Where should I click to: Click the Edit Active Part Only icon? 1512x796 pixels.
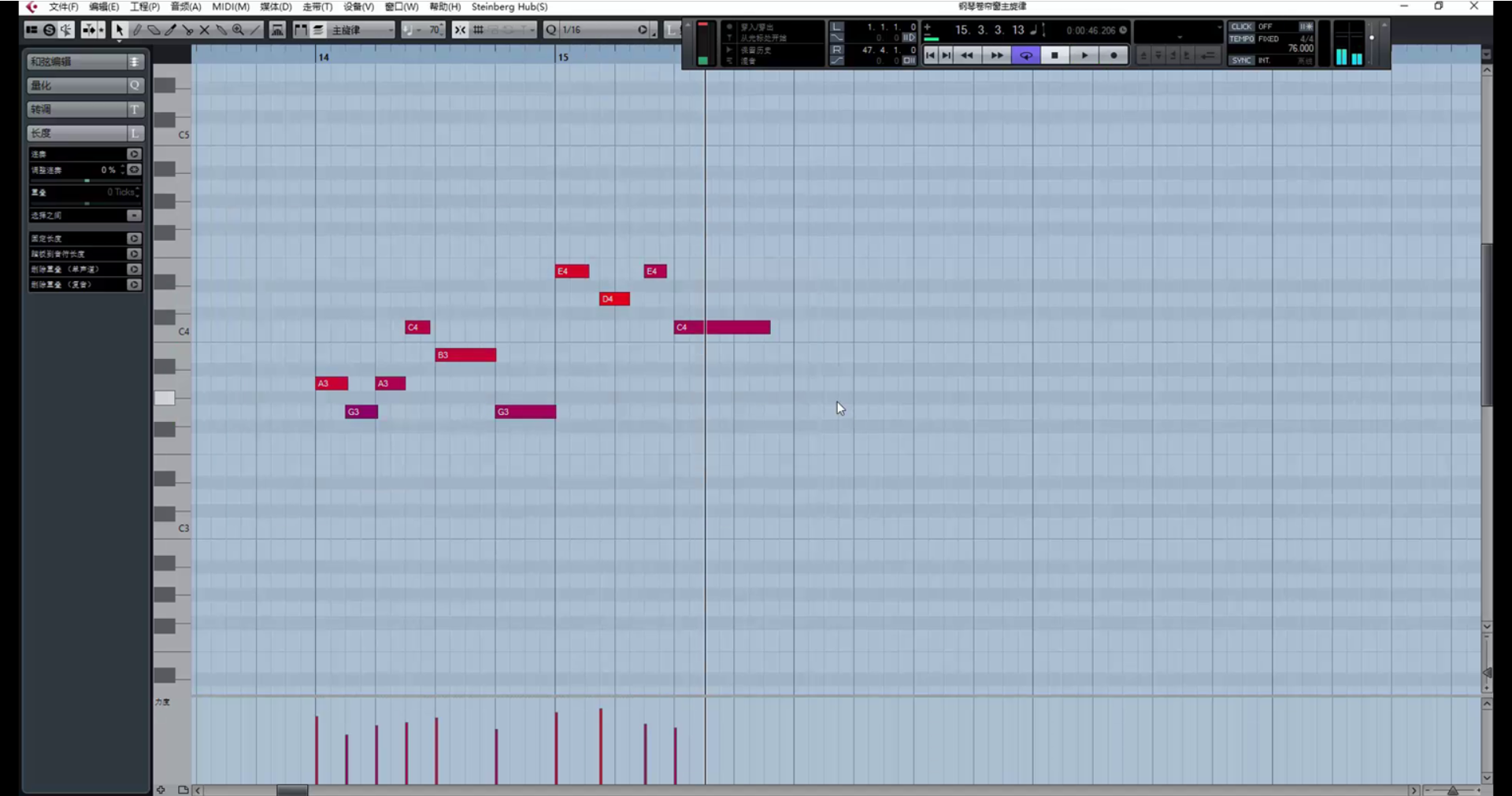(x=317, y=30)
